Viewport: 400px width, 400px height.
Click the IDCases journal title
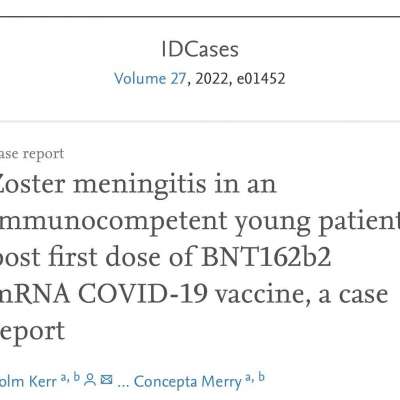[200, 49]
